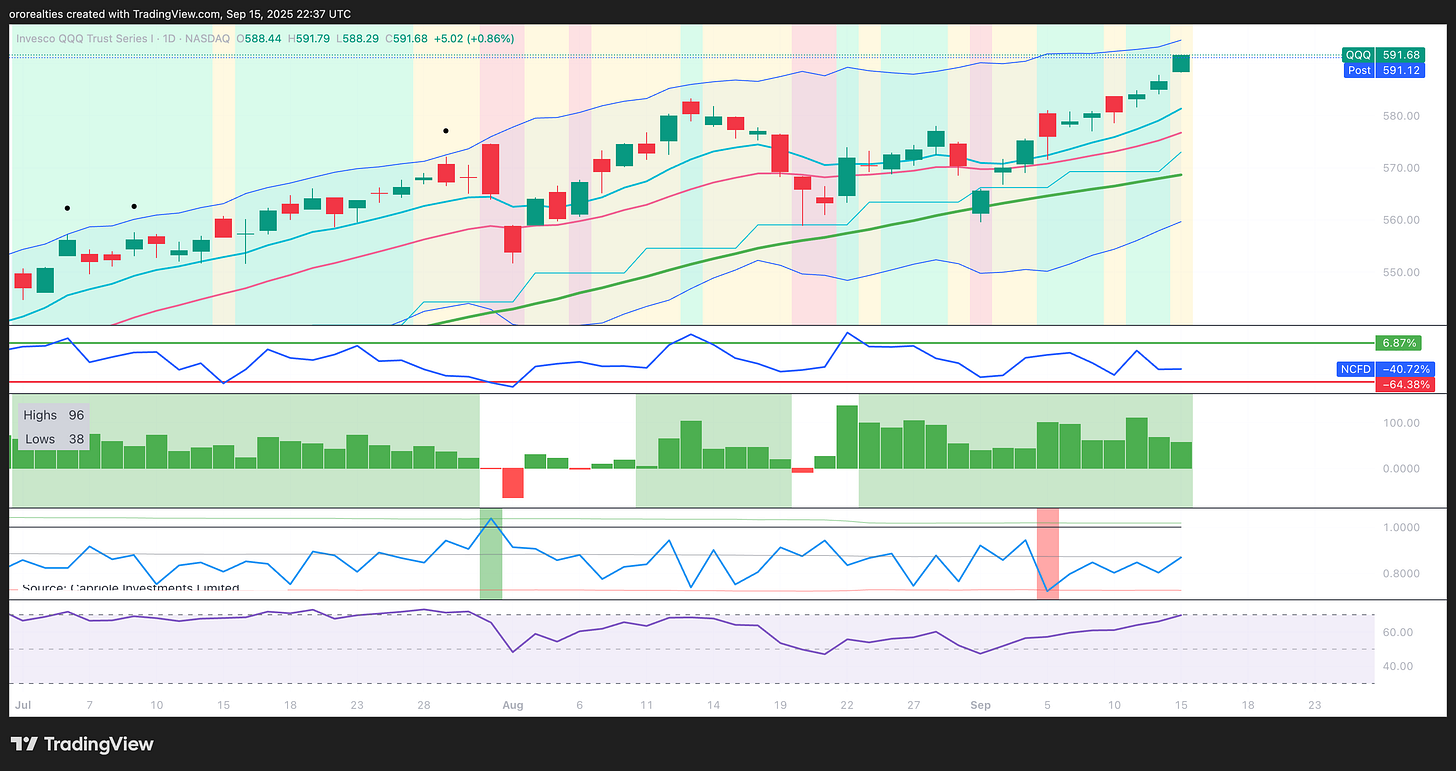Viewport: 1456px width, 771px height.
Task: Click the TradingView logo at bottom left
Action: click(82, 744)
